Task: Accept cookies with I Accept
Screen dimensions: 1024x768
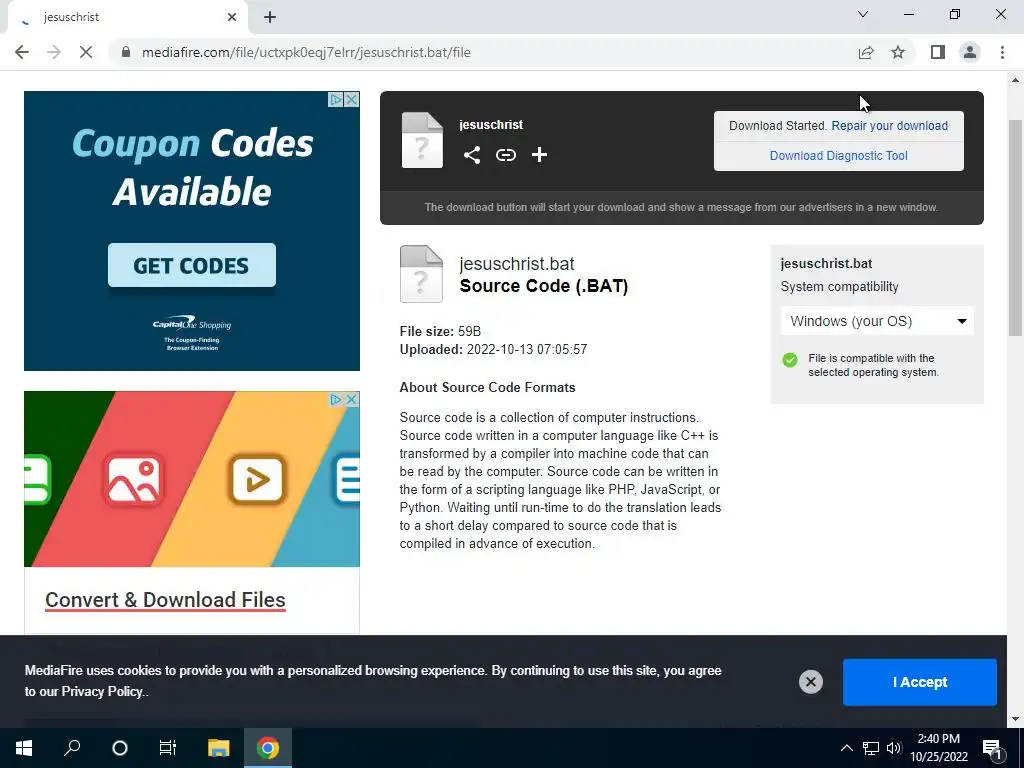Action: [920, 682]
